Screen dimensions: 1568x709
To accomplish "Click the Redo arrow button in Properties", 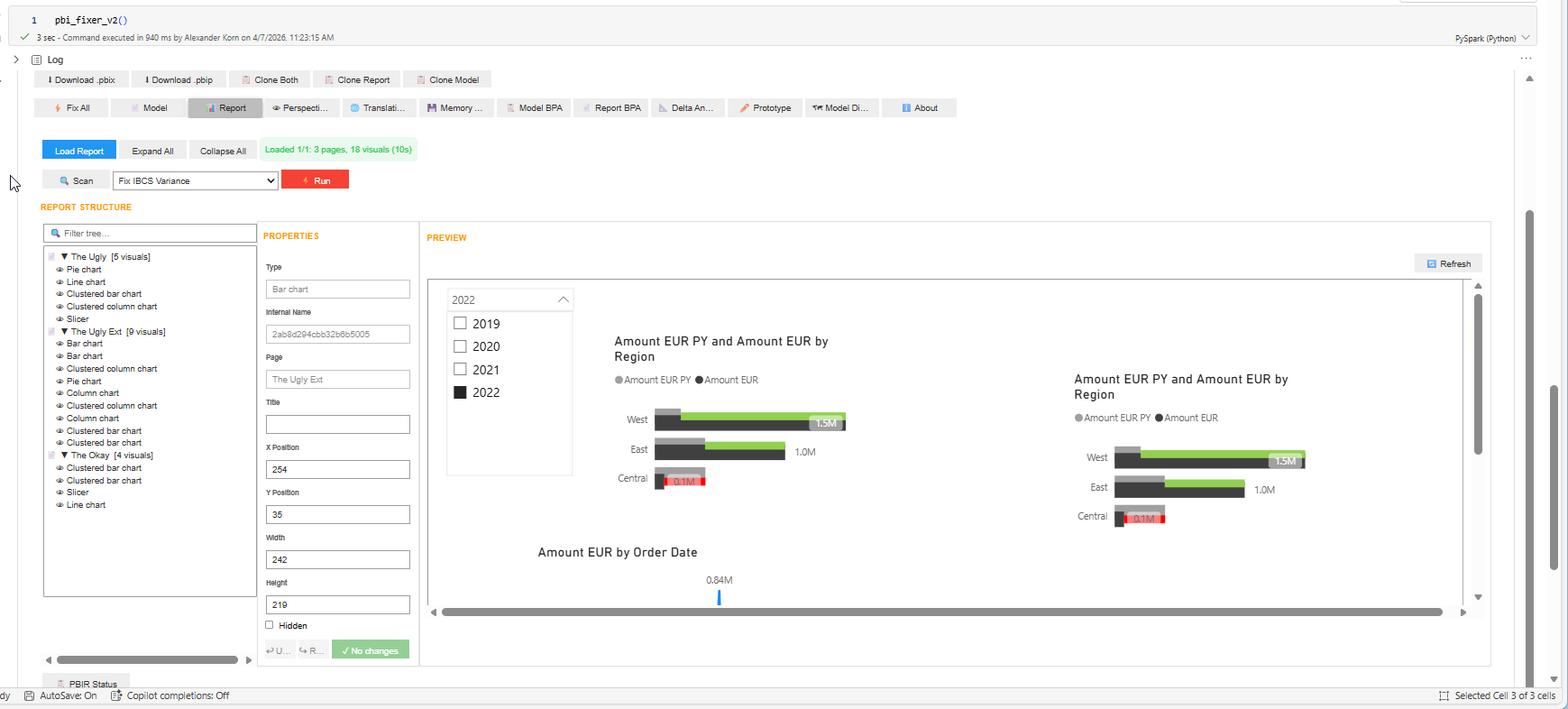I will click(x=312, y=649).
